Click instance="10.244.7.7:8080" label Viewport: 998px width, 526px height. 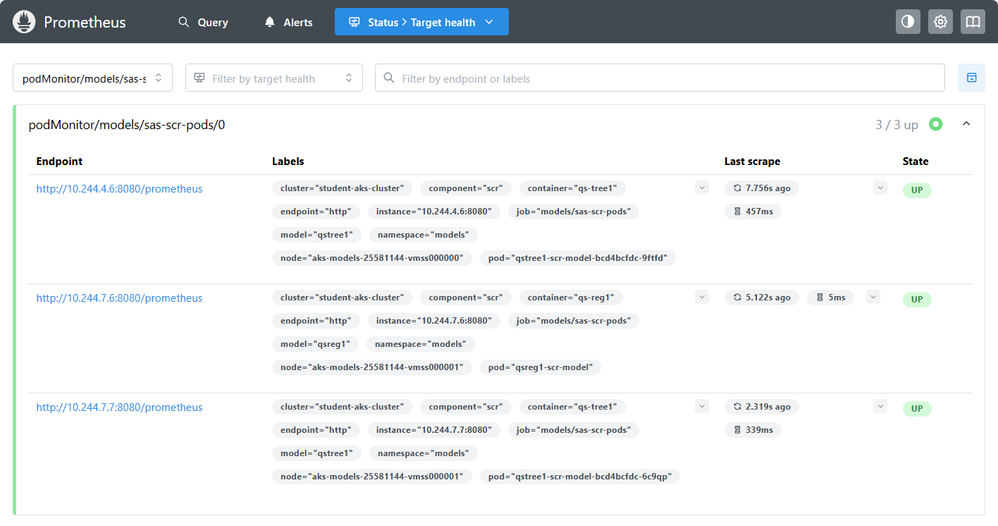tap(433, 430)
